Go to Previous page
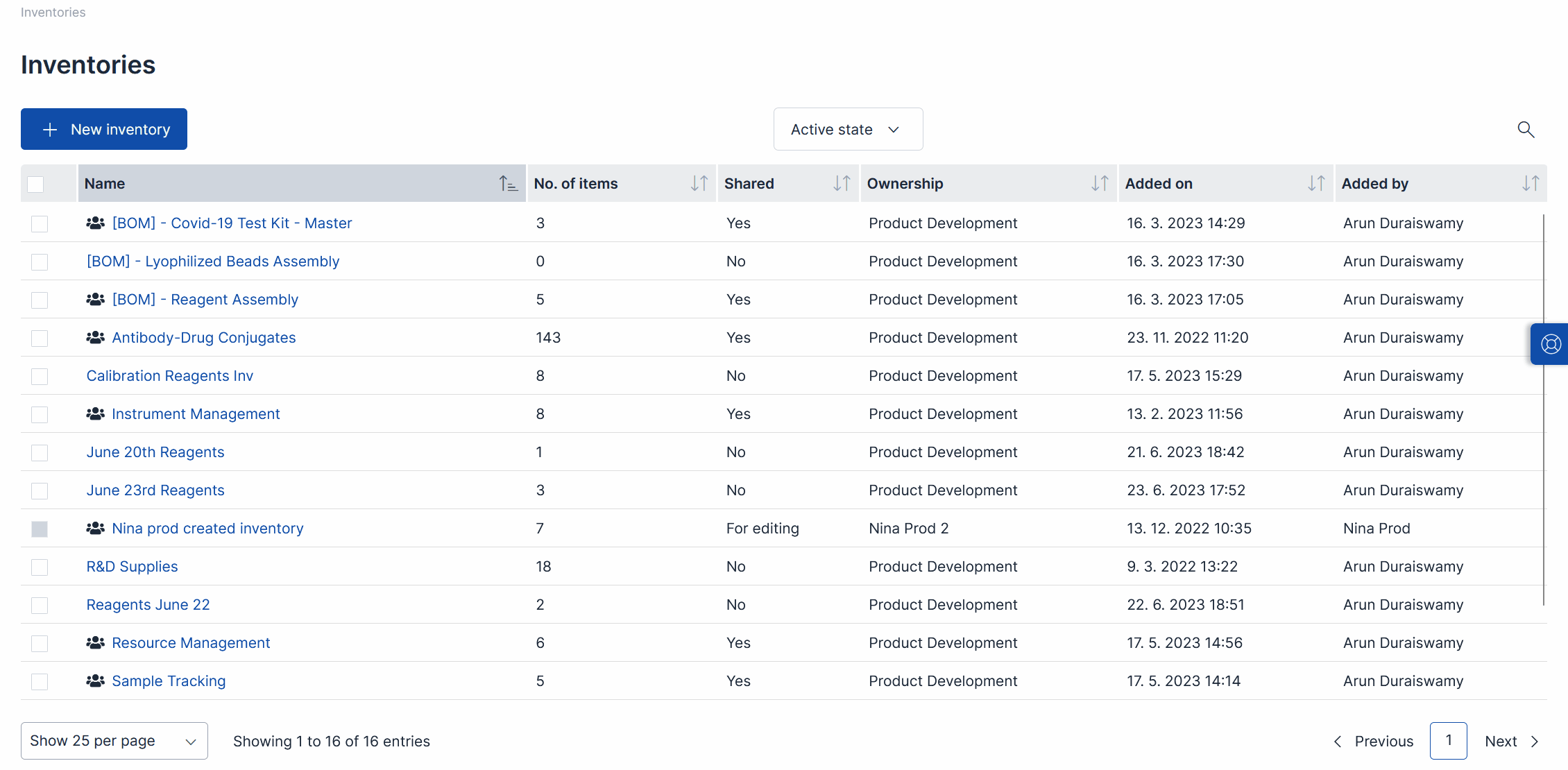The image size is (1568, 770). pos(1373,741)
